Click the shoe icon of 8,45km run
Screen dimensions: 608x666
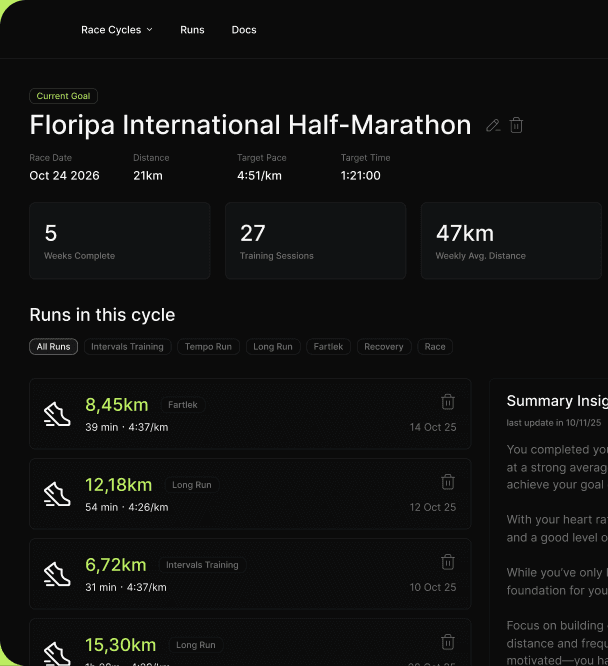tap(57, 414)
